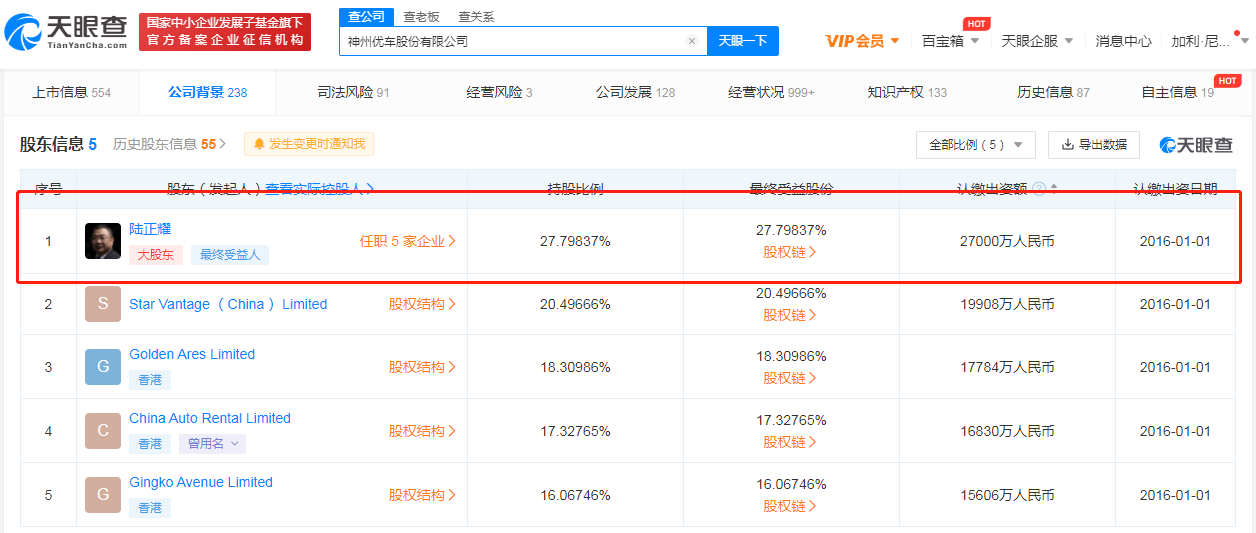Image resolution: width=1256 pixels, height=533 pixels.
Task: Open the Star Vantage (China) Limited link
Action: (x=228, y=304)
